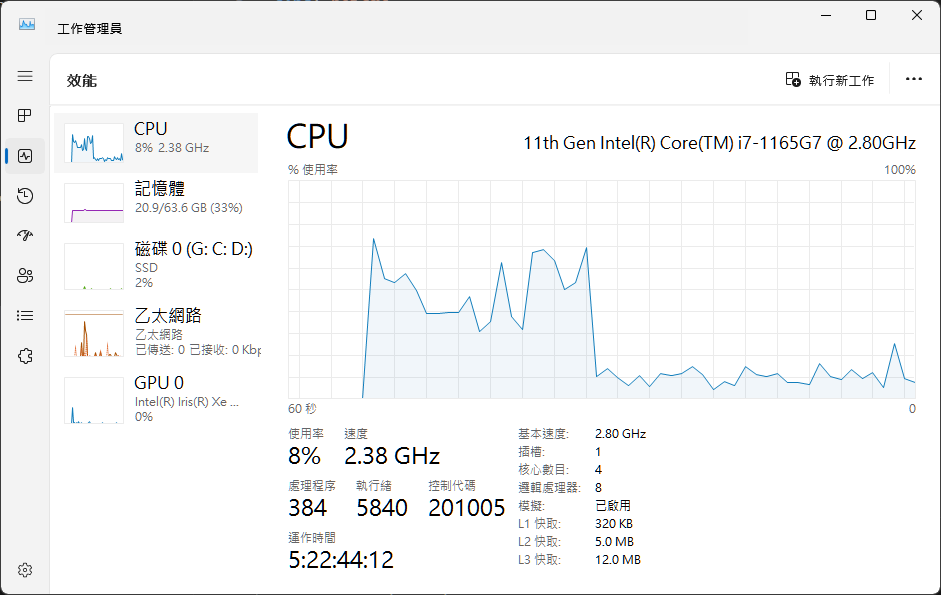This screenshot has height=595, width=941.
Task: Click the CPU mini graph thumbnail
Action: (94, 143)
